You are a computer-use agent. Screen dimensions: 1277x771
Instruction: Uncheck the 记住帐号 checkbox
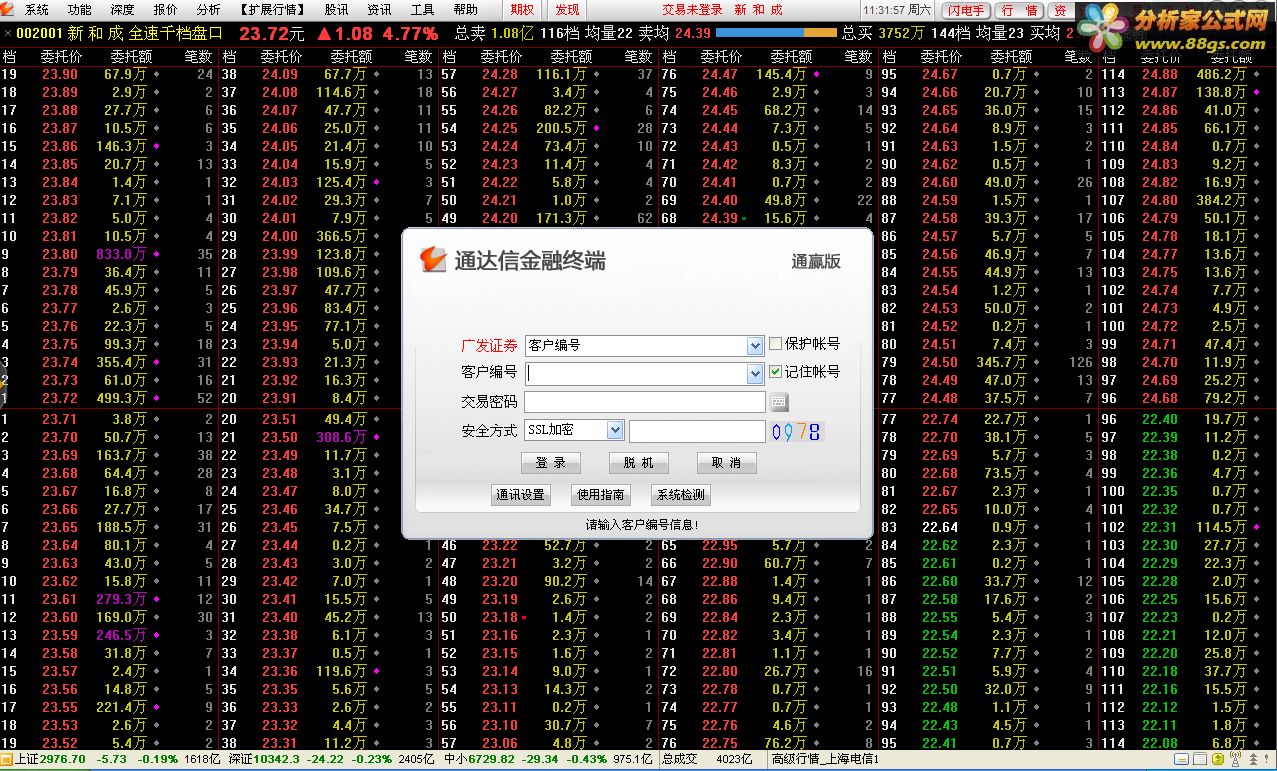click(775, 372)
